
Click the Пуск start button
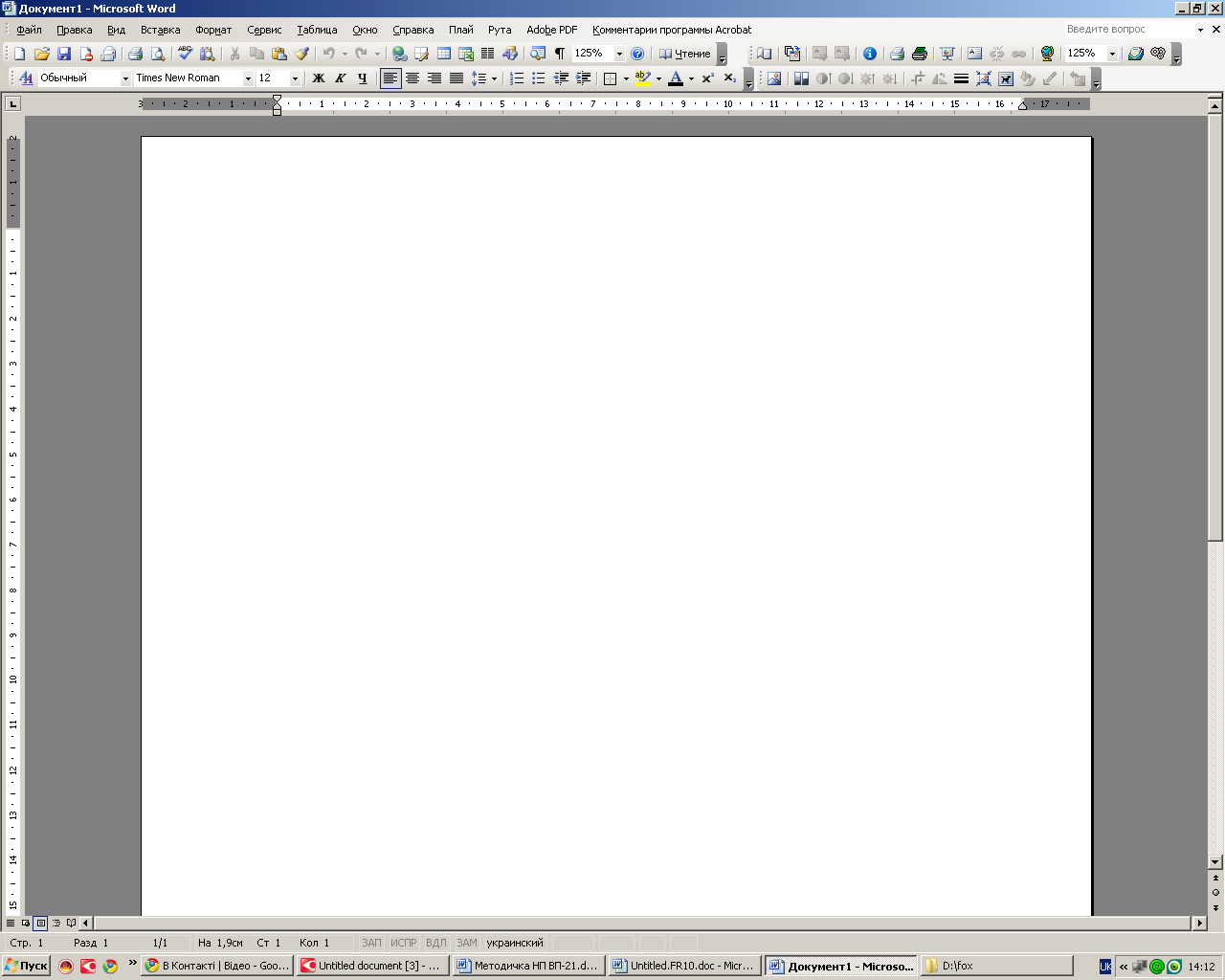click(26, 966)
